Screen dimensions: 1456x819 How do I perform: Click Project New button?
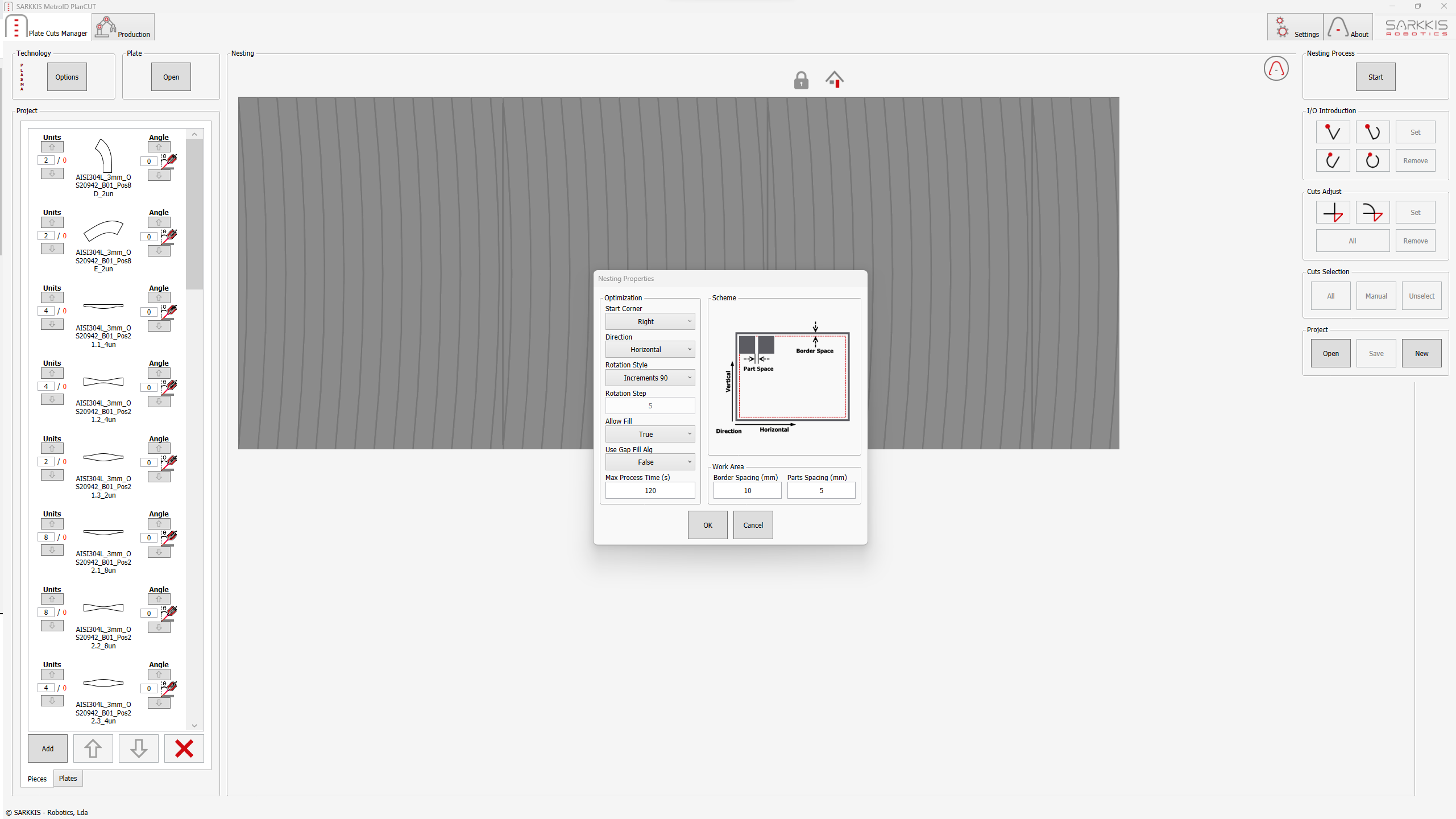coord(1421,353)
